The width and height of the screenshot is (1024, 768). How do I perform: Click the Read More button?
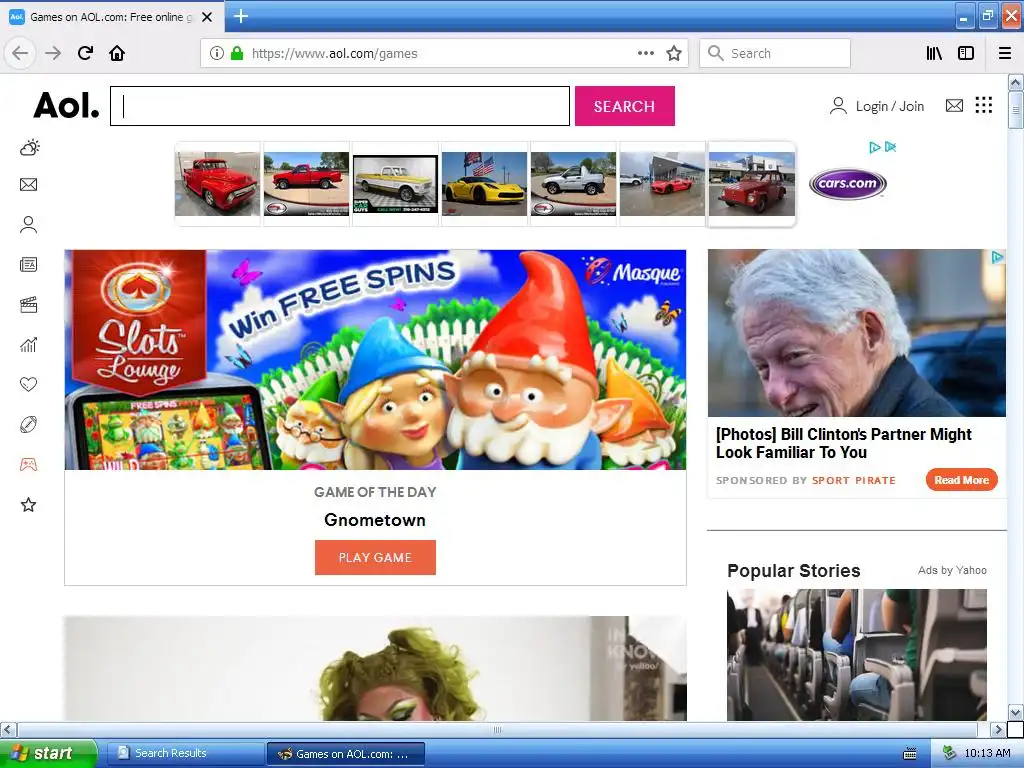click(x=961, y=480)
